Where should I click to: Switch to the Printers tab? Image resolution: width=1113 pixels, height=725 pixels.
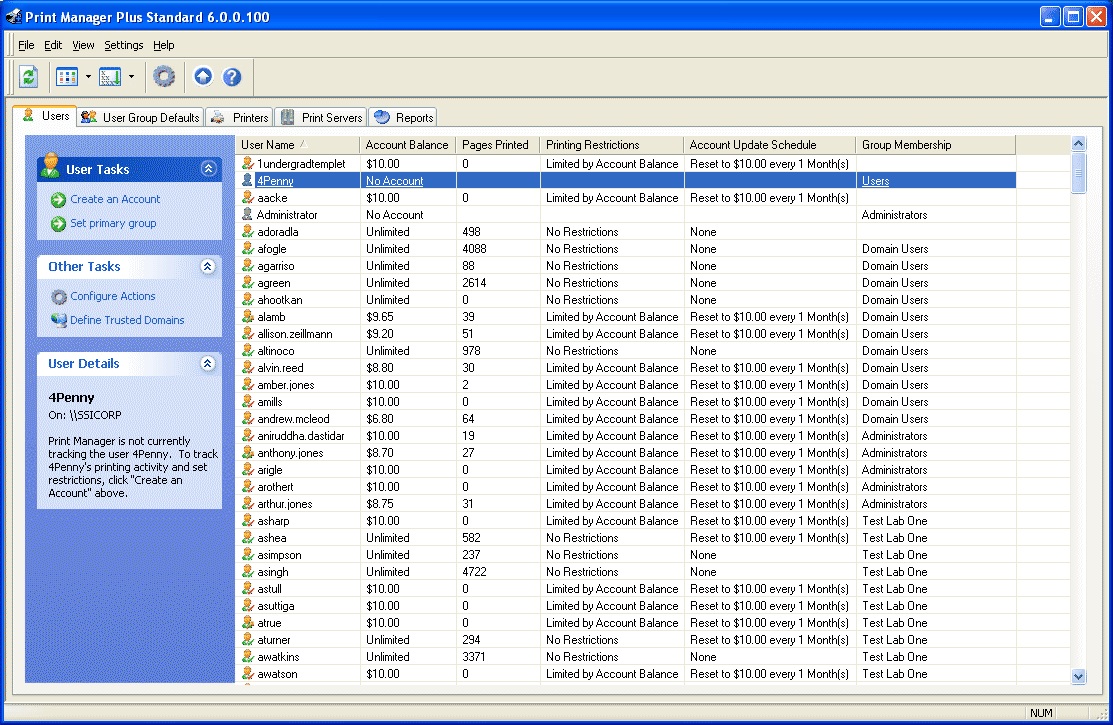240,117
